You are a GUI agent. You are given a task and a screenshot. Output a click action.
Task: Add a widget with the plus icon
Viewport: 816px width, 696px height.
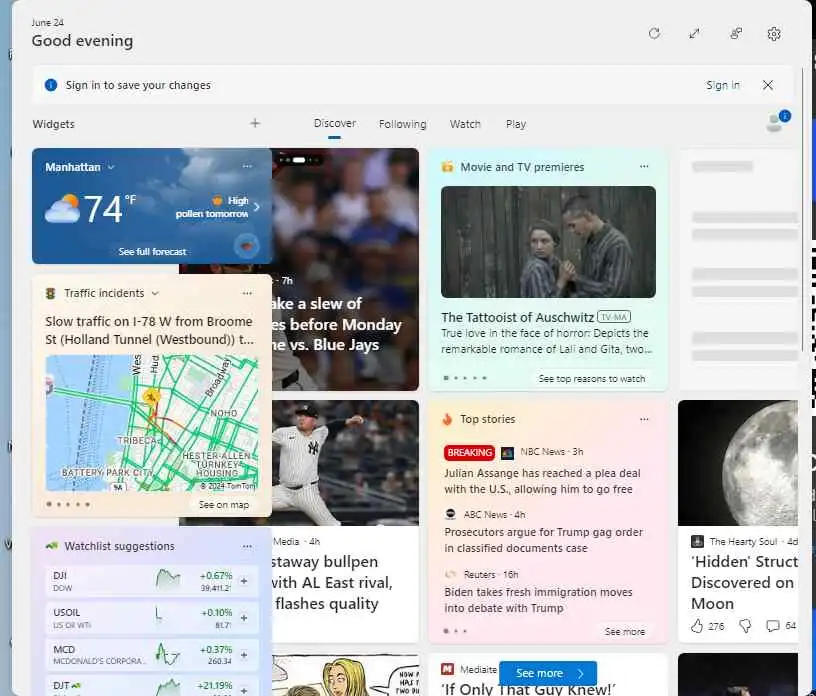pos(255,123)
